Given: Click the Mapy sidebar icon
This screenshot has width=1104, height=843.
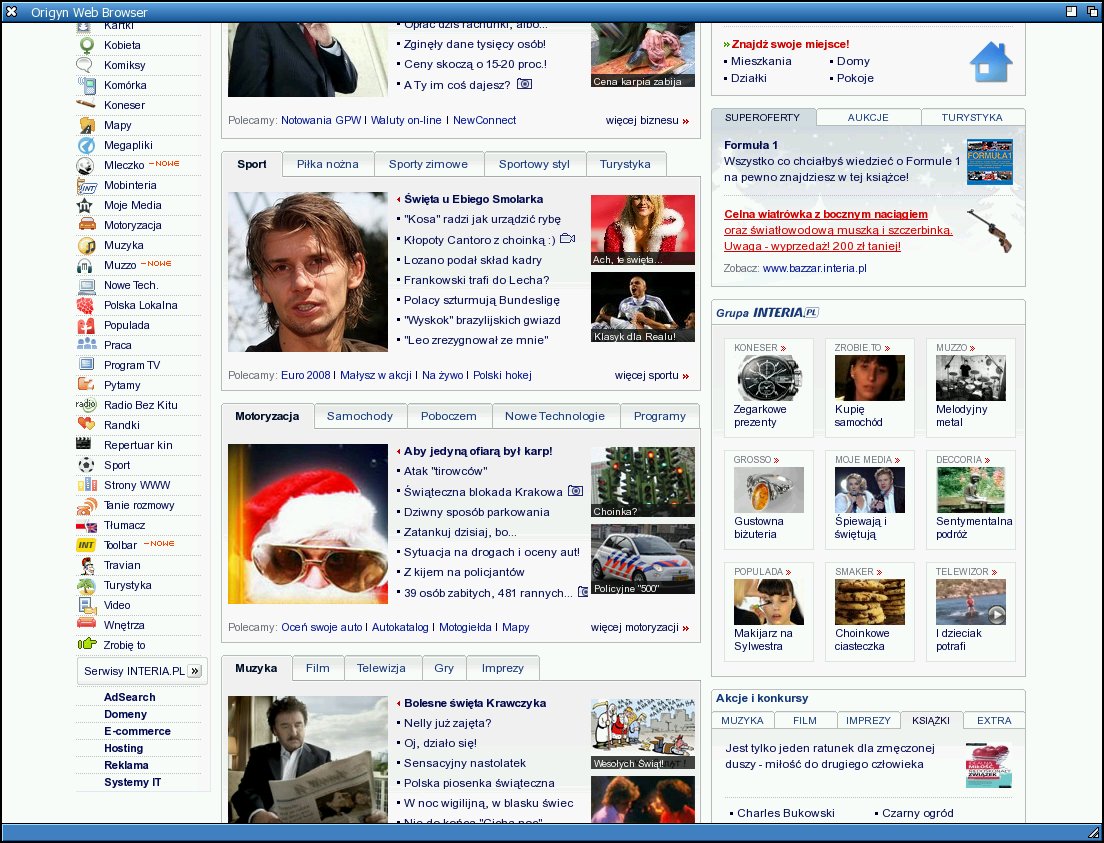Looking at the screenshot, I should [87, 125].
